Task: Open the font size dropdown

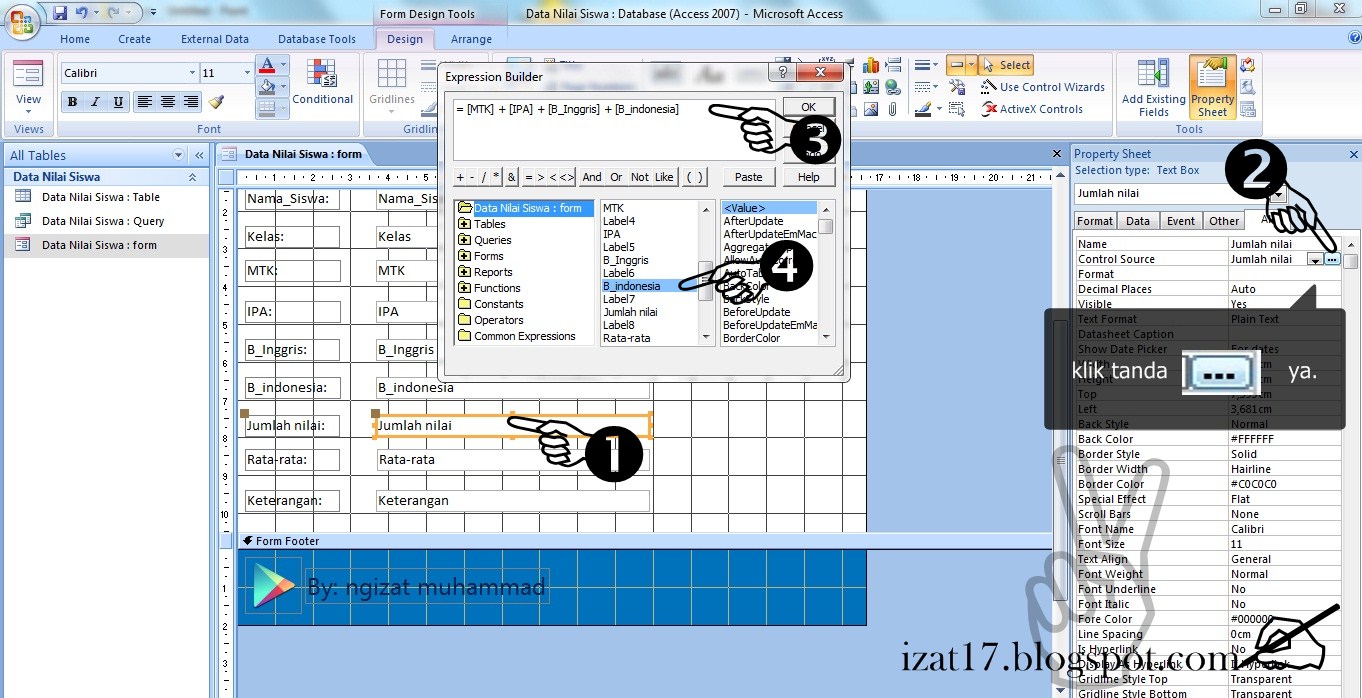Action: click(247, 73)
